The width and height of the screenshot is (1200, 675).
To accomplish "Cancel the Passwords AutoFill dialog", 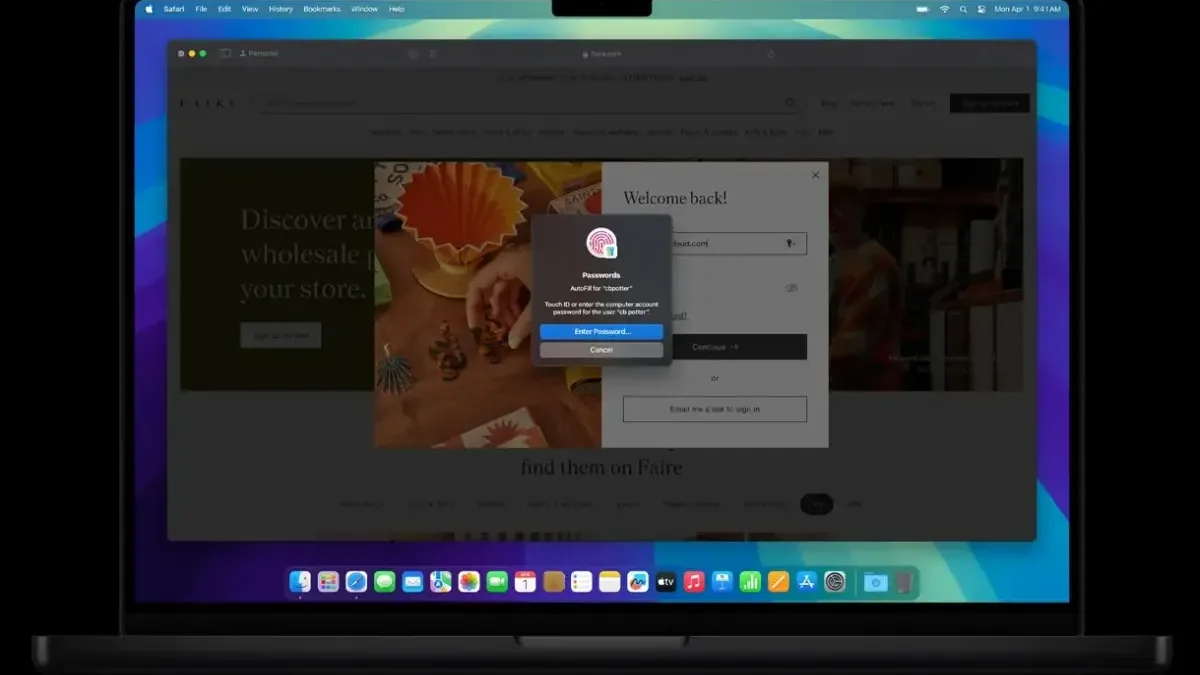I will coord(601,350).
